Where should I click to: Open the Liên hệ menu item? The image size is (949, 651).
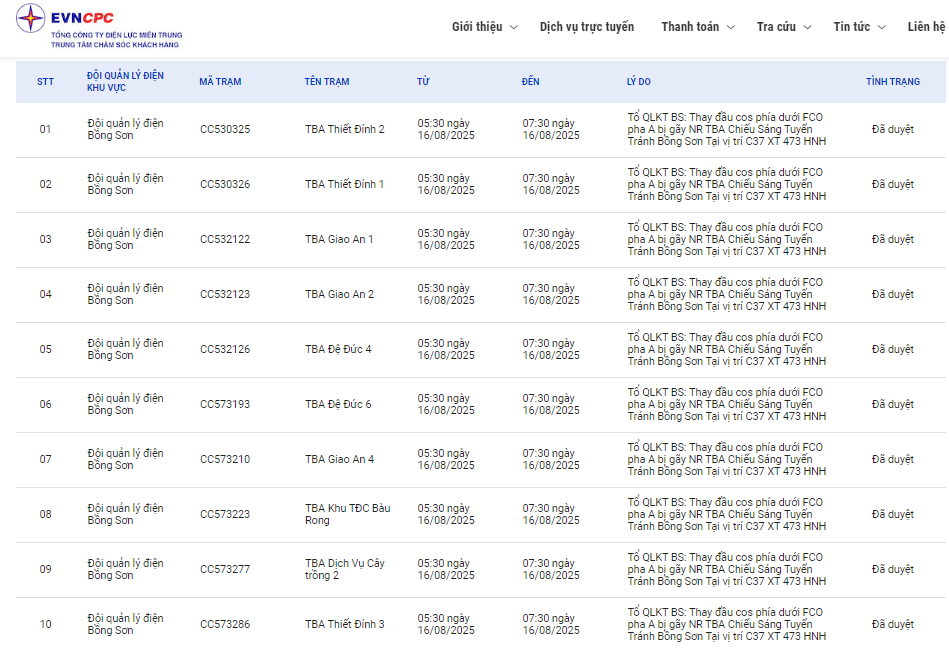pos(926,27)
